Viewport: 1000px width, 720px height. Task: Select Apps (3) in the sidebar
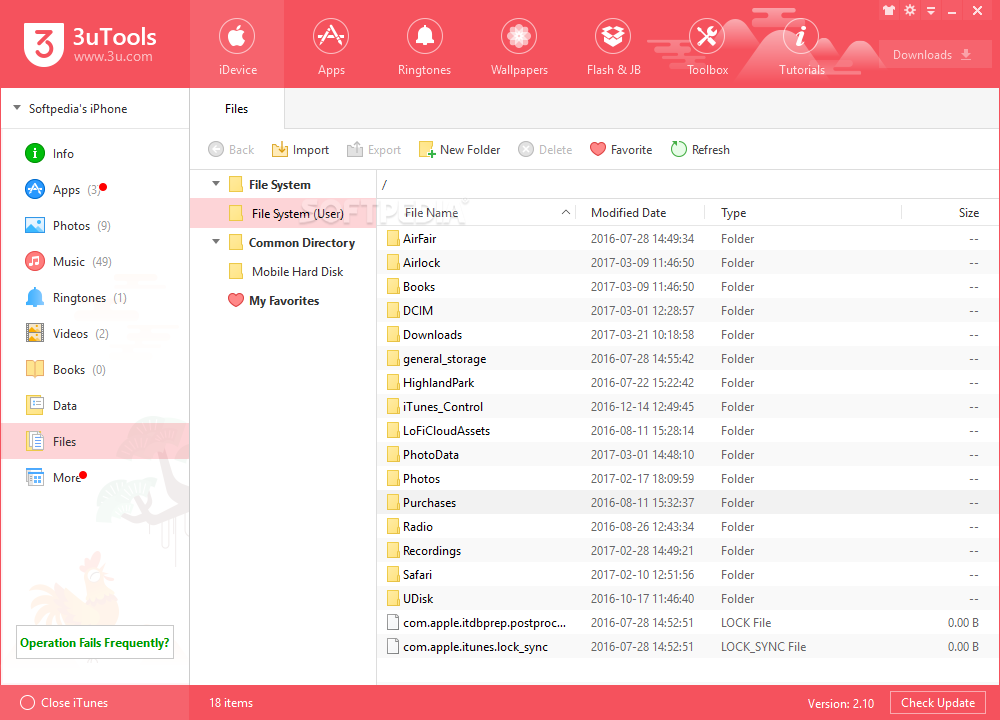click(x=95, y=189)
